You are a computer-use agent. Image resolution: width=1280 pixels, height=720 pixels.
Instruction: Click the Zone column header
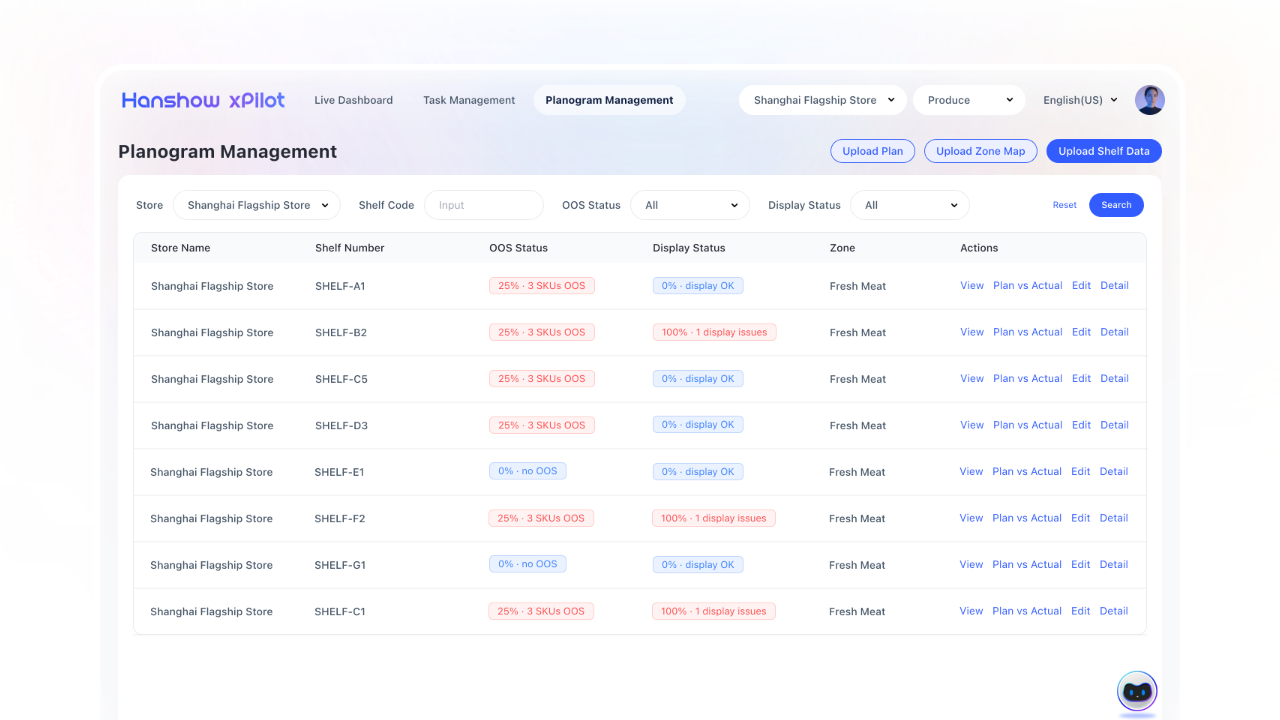point(843,248)
